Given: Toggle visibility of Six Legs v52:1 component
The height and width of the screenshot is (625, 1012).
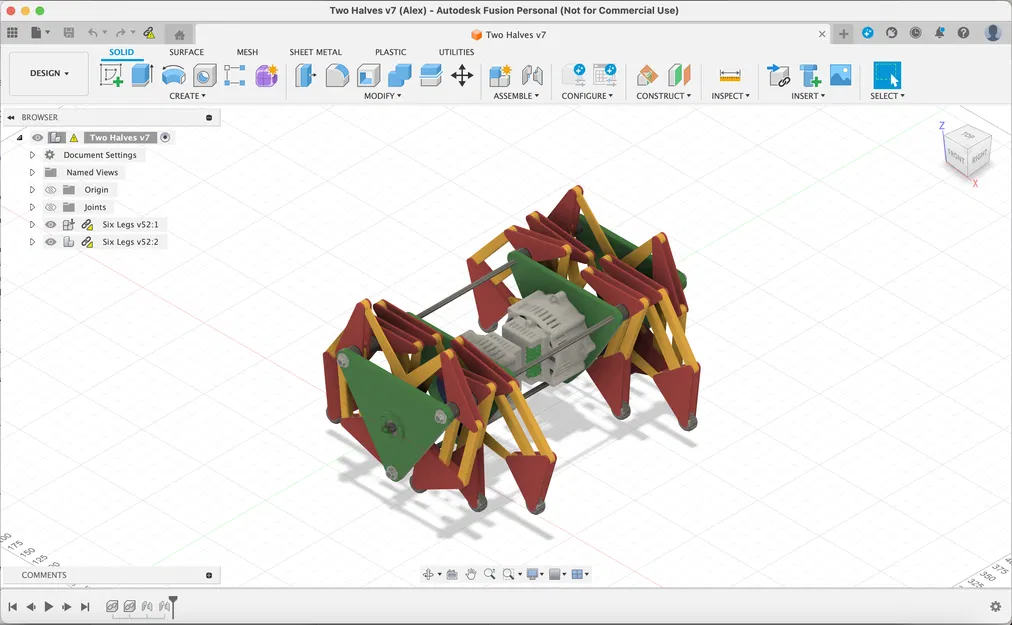Looking at the screenshot, I should (50, 224).
